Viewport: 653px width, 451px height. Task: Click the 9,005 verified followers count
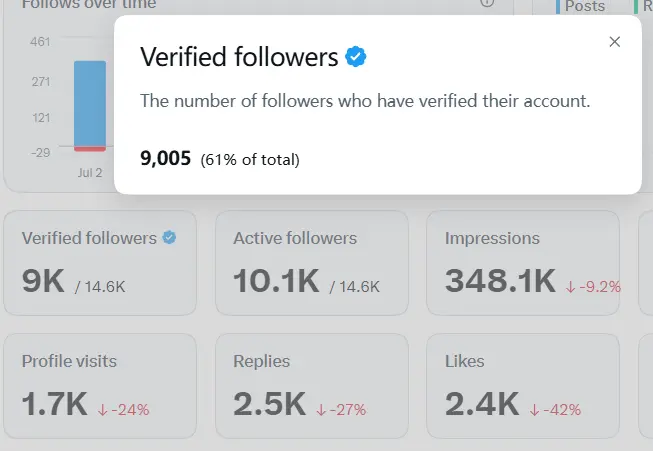(165, 158)
